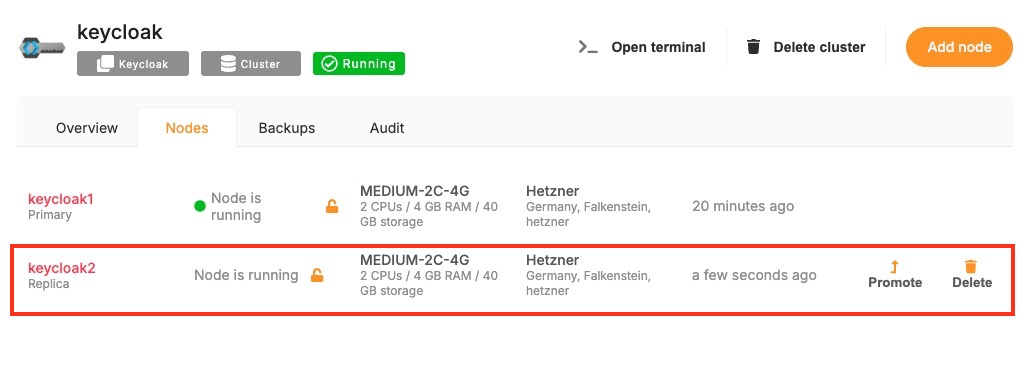The height and width of the screenshot is (369, 1031).
Task: Switch to the Overview tab
Action: (87, 128)
